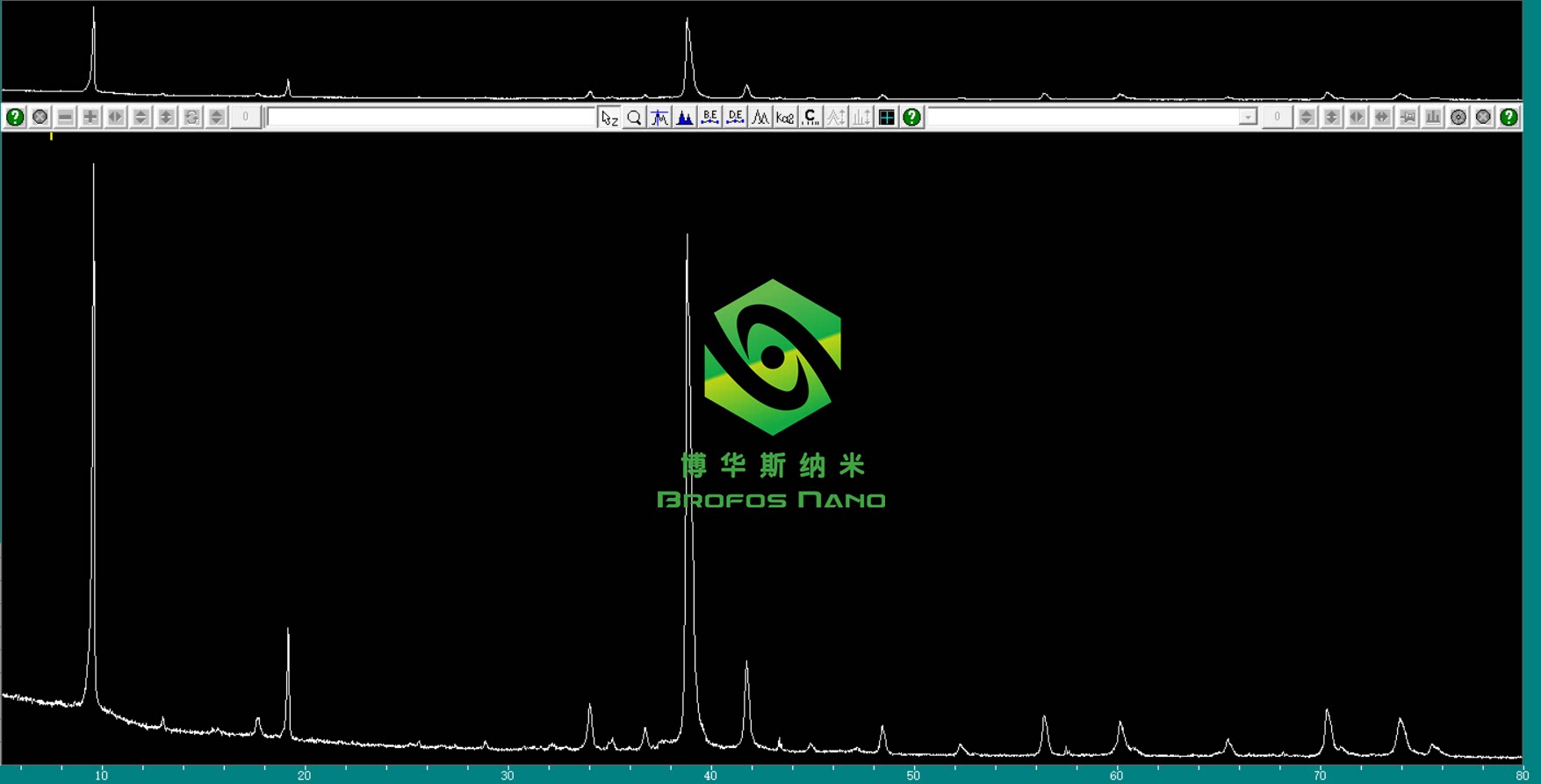Select the overlapping peaks profile fitting tool
Viewport: 1541px width, 784px height.
point(760,117)
